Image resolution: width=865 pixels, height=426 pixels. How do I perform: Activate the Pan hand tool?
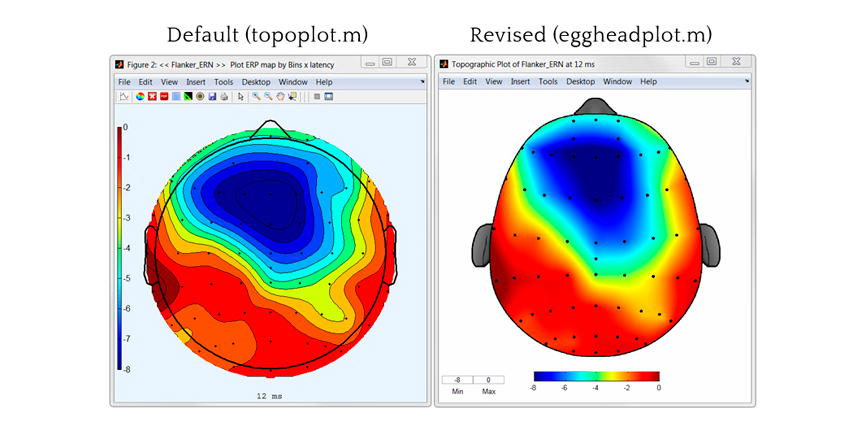[281, 97]
